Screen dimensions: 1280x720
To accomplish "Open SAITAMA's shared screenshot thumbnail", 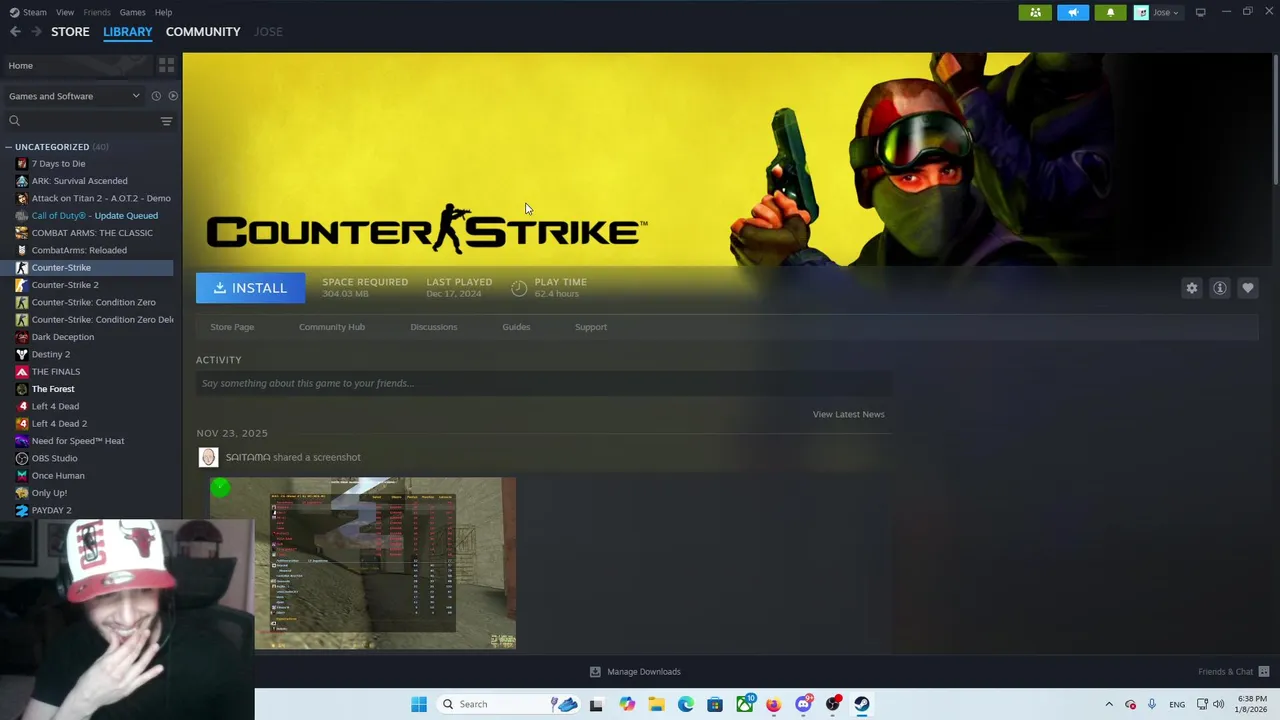I will pos(363,563).
